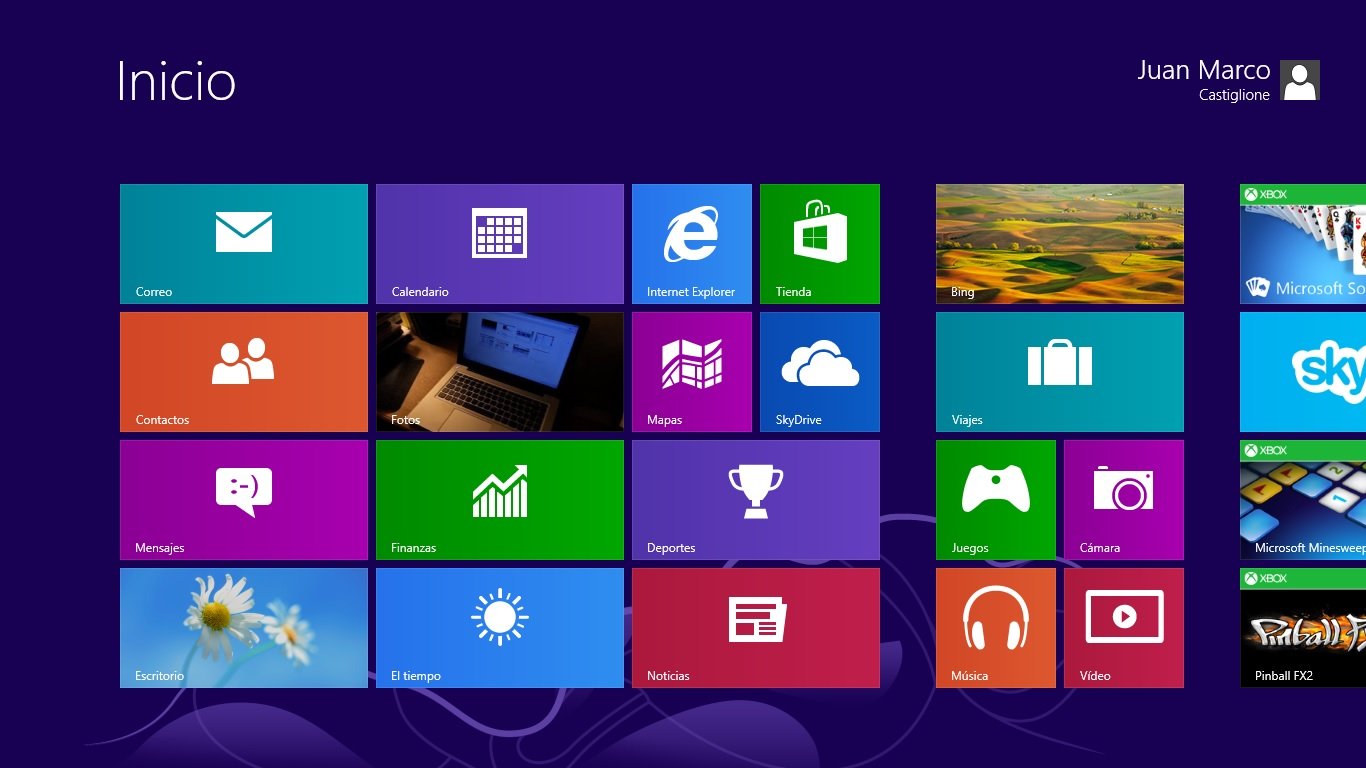The width and height of the screenshot is (1366, 768).
Task: Open the Deportes trophy tile
Action: coord(756,500)
